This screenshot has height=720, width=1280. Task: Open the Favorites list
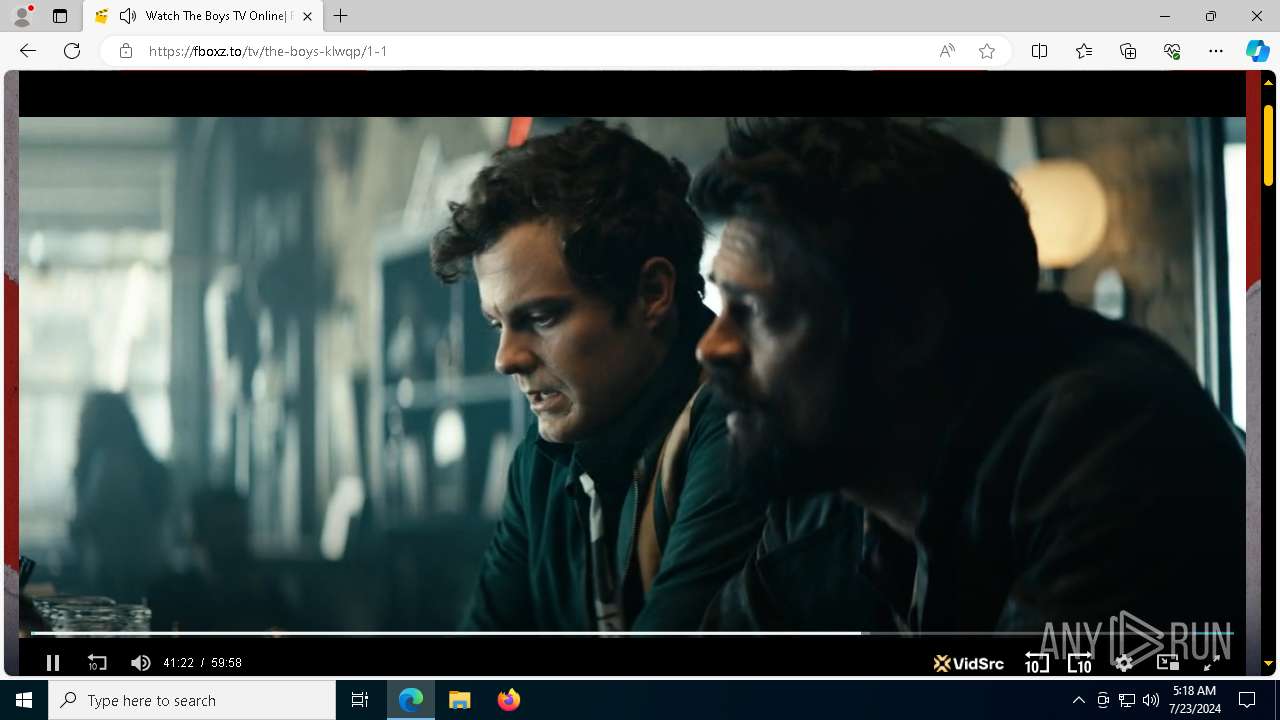[1084, 51]
